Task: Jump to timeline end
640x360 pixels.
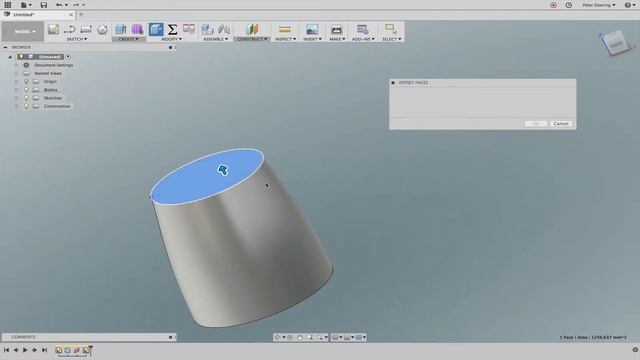Action: tap(44, 350)
